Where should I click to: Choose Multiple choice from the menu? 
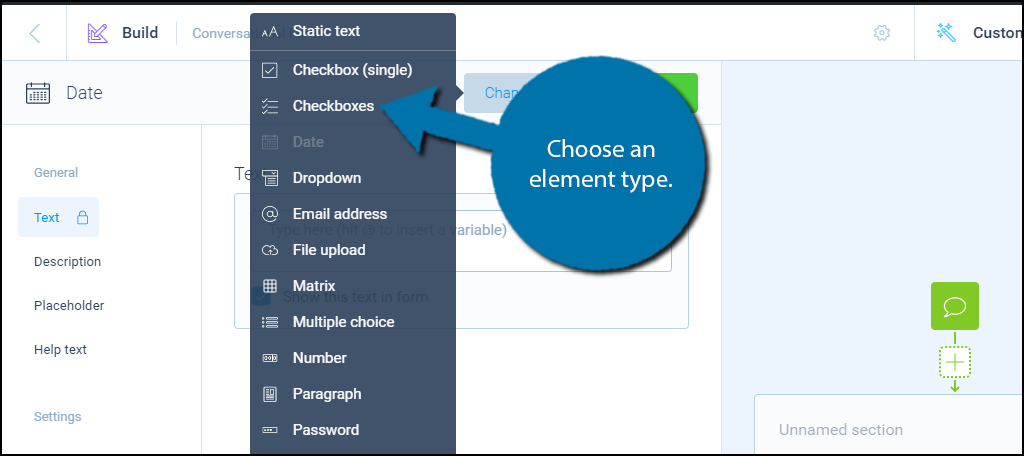click(x=343, y=322)
